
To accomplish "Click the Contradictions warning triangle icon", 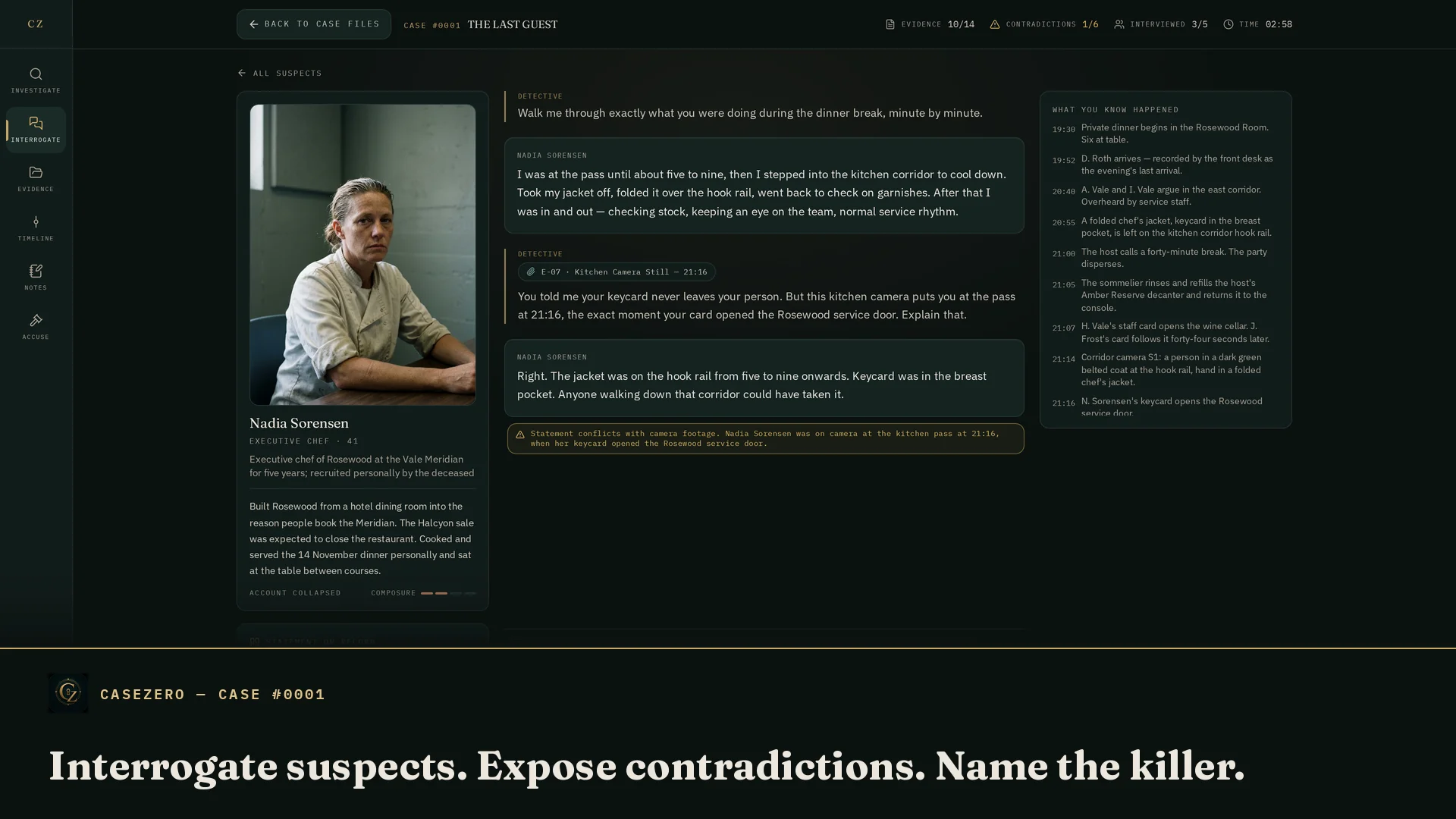I will pos(995,24).
